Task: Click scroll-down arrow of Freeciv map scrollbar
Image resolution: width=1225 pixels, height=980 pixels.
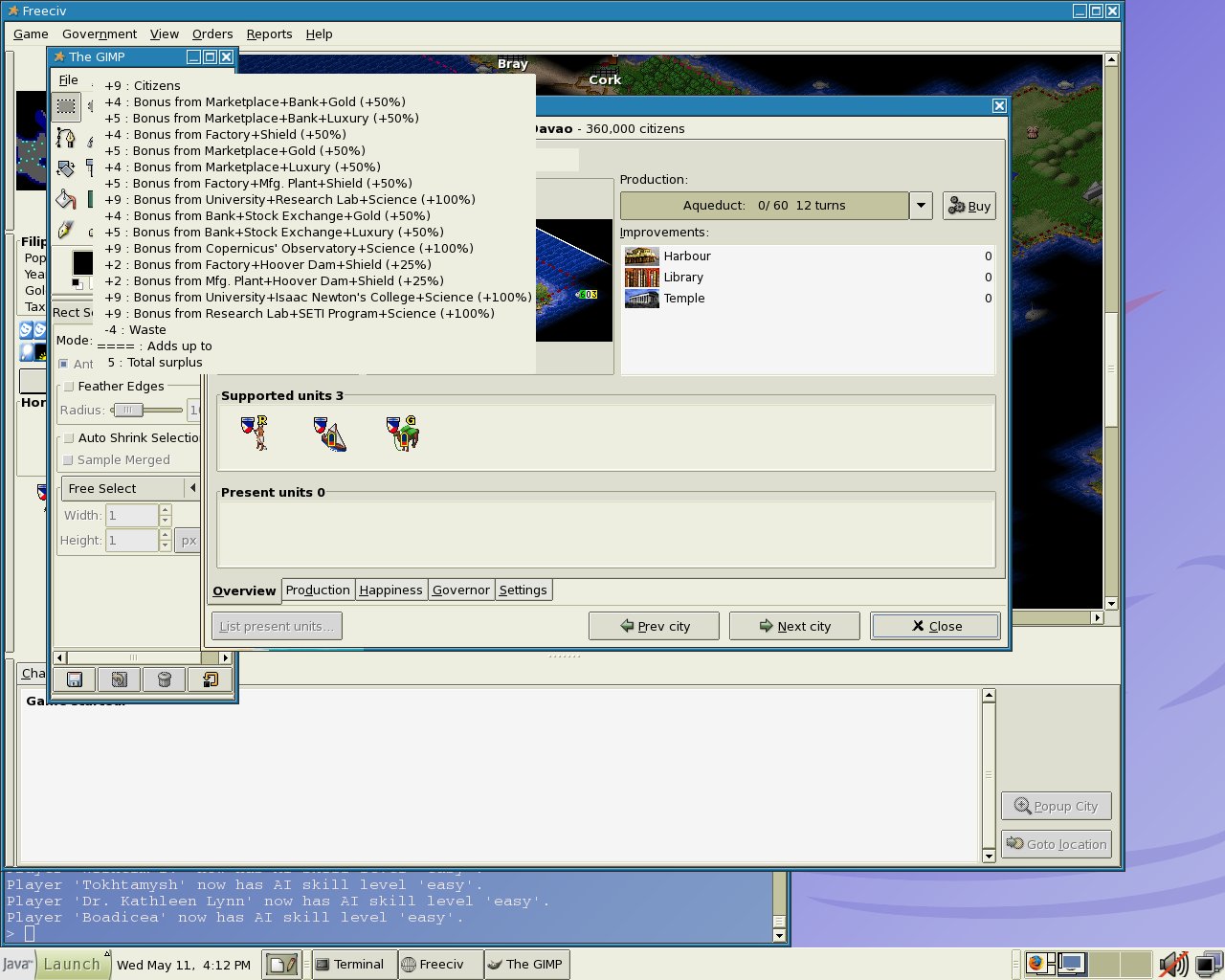Action: click(x=1111, y=604)
